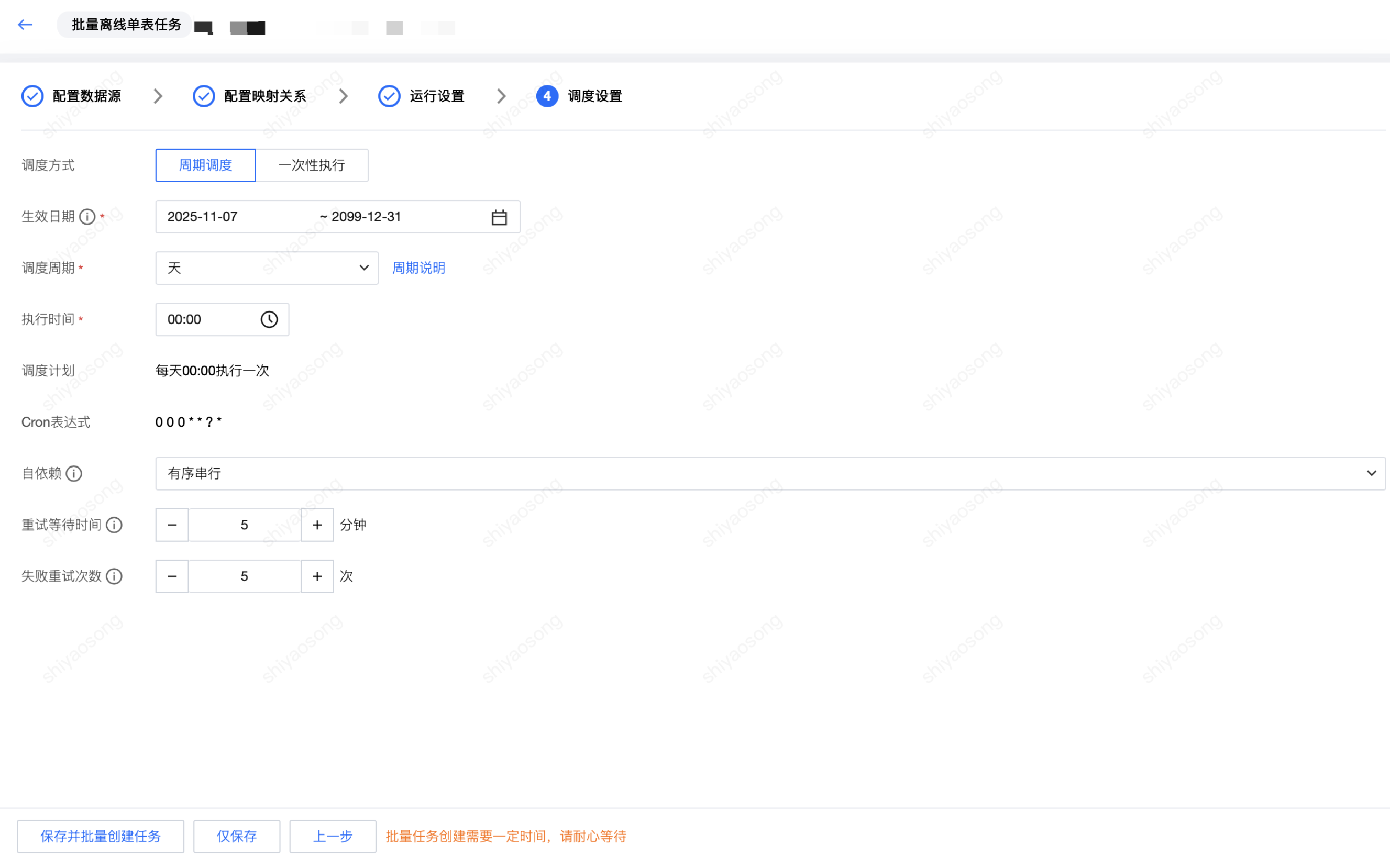Click info icon next to 自依赖
The image size is (1390, 868).
(x=74, y=474)
